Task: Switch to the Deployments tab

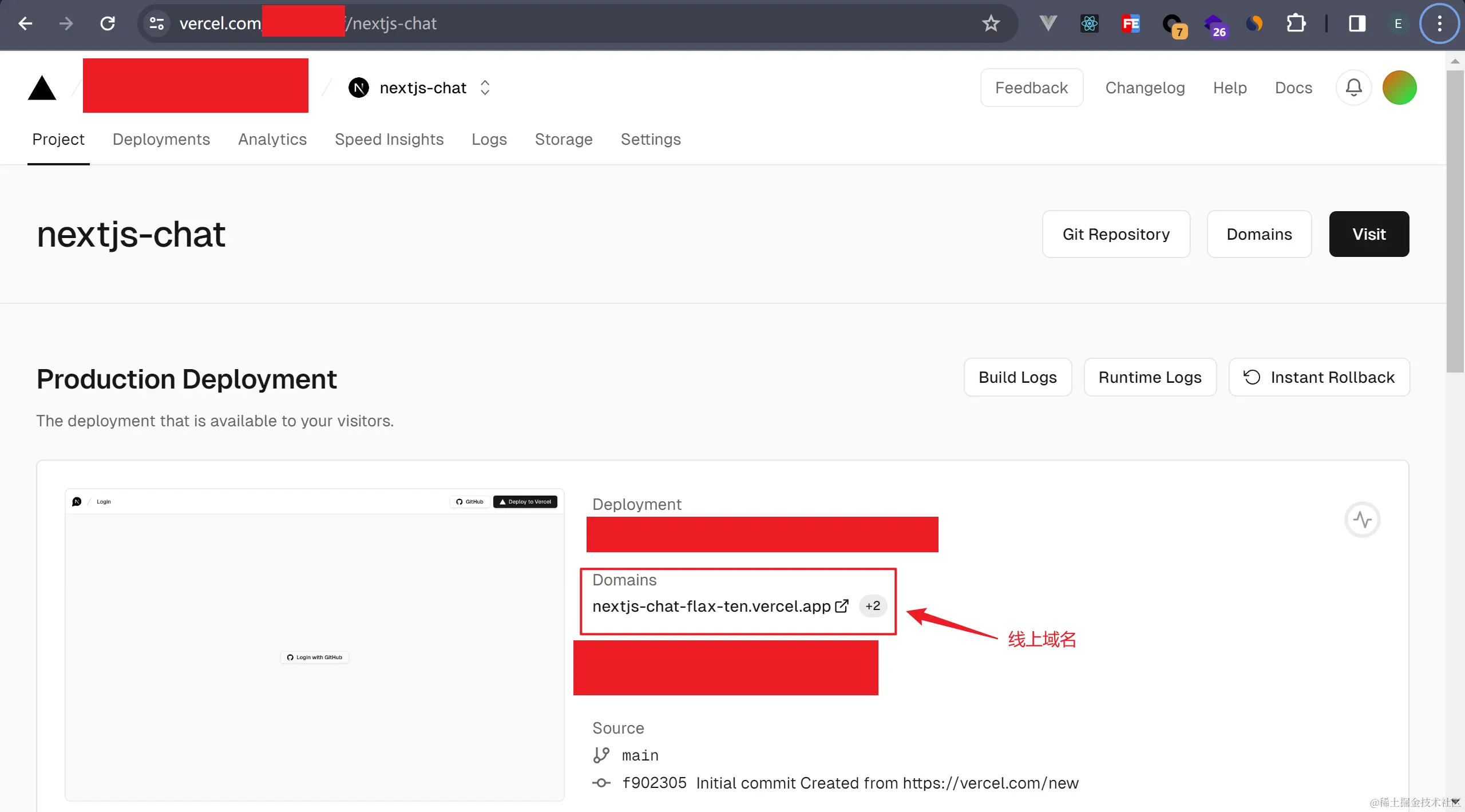Action: [161, 140]
